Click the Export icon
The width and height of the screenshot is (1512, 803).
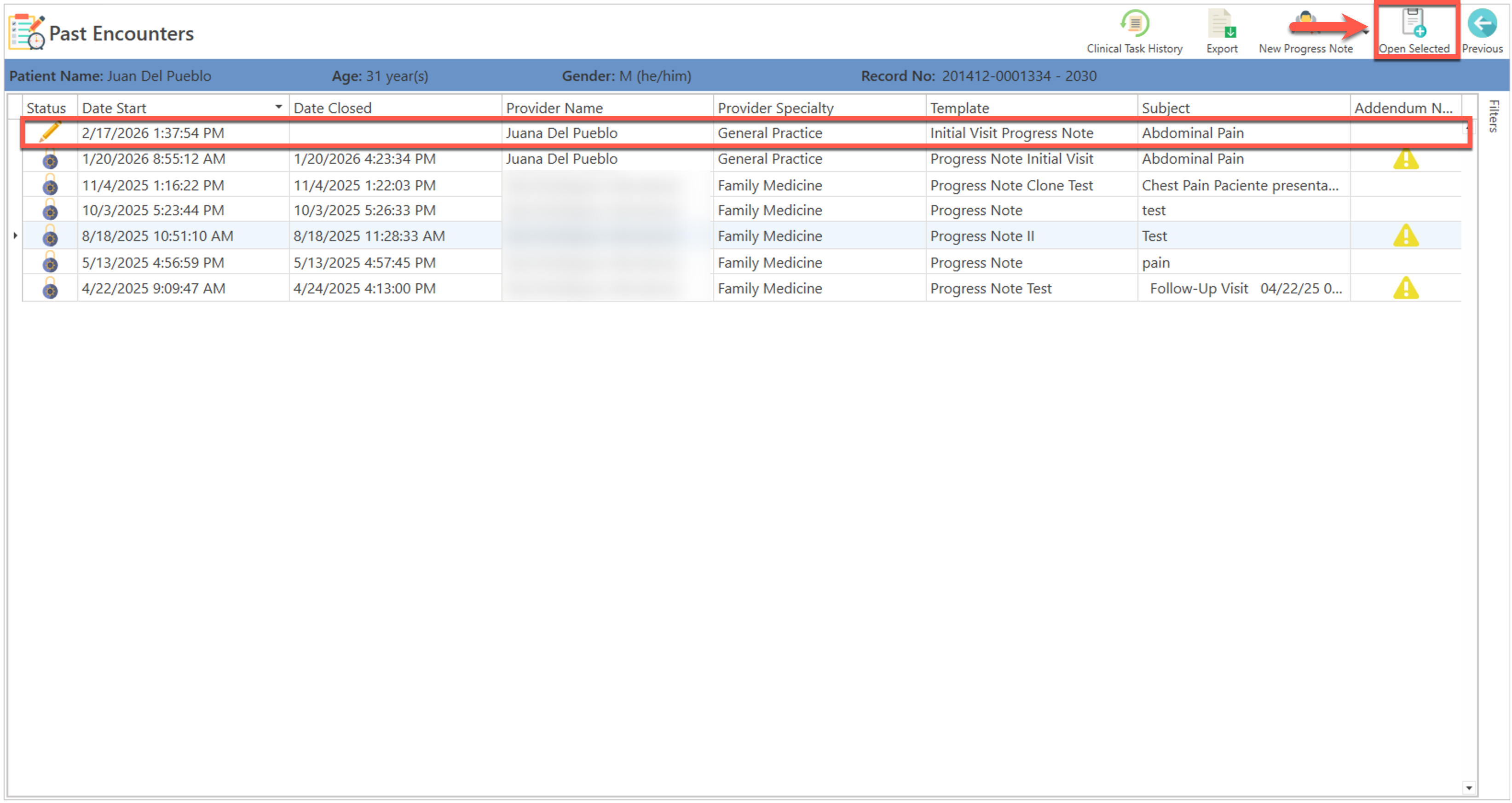[x=1222, y=24]
